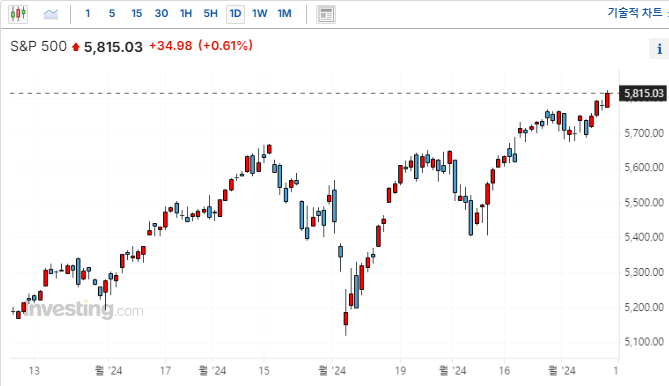The width and height of the screenshot is (669, 386).
Task: Click the info icon beside chart
Action: pyautogui.click(x=659, y=49)
